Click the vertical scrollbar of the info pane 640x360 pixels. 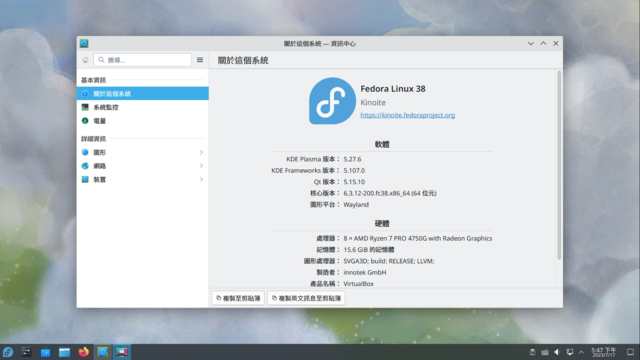[559, 165]
